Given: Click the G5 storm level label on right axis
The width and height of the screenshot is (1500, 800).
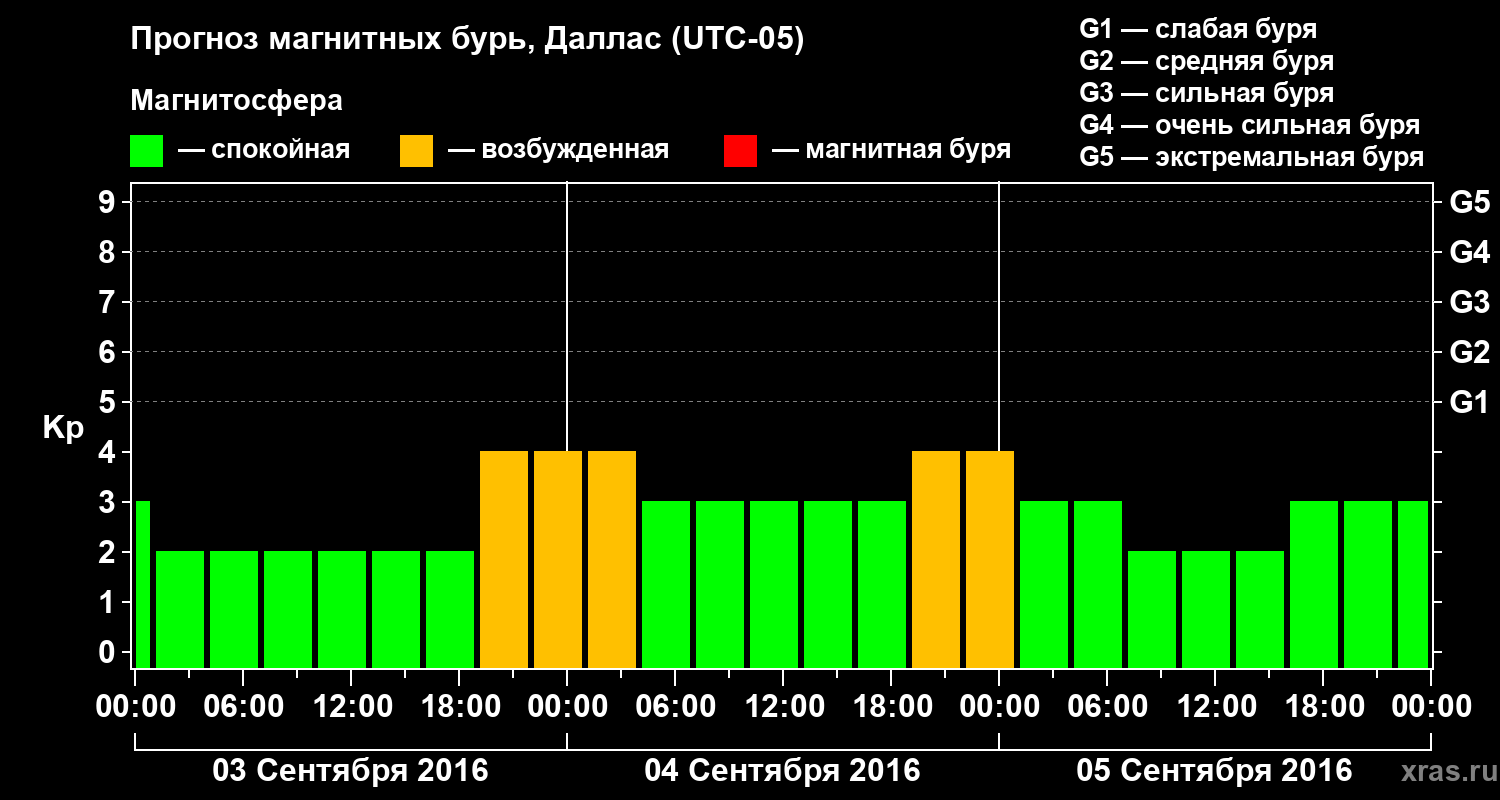Looking at the screenshot, I should [x=1469, y=202].
